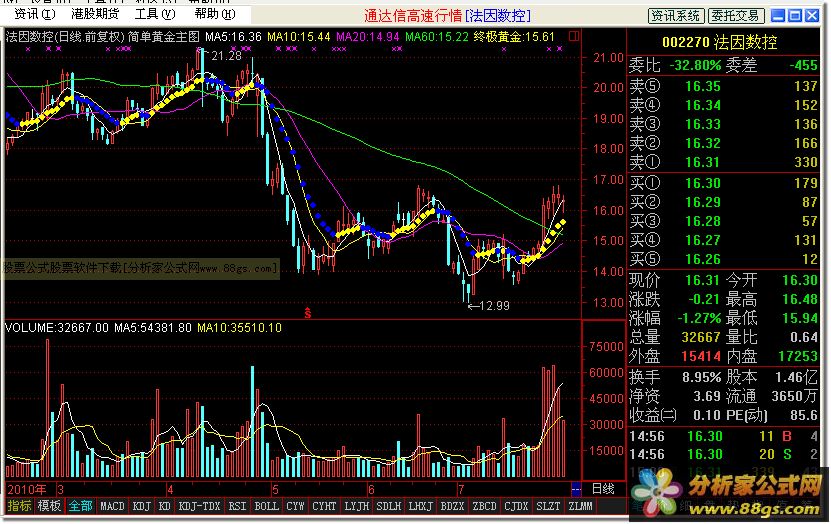Viewport: 831px width, 524px height.
Task: Select the LYJH indicator tab
Action: click(357, 506)
